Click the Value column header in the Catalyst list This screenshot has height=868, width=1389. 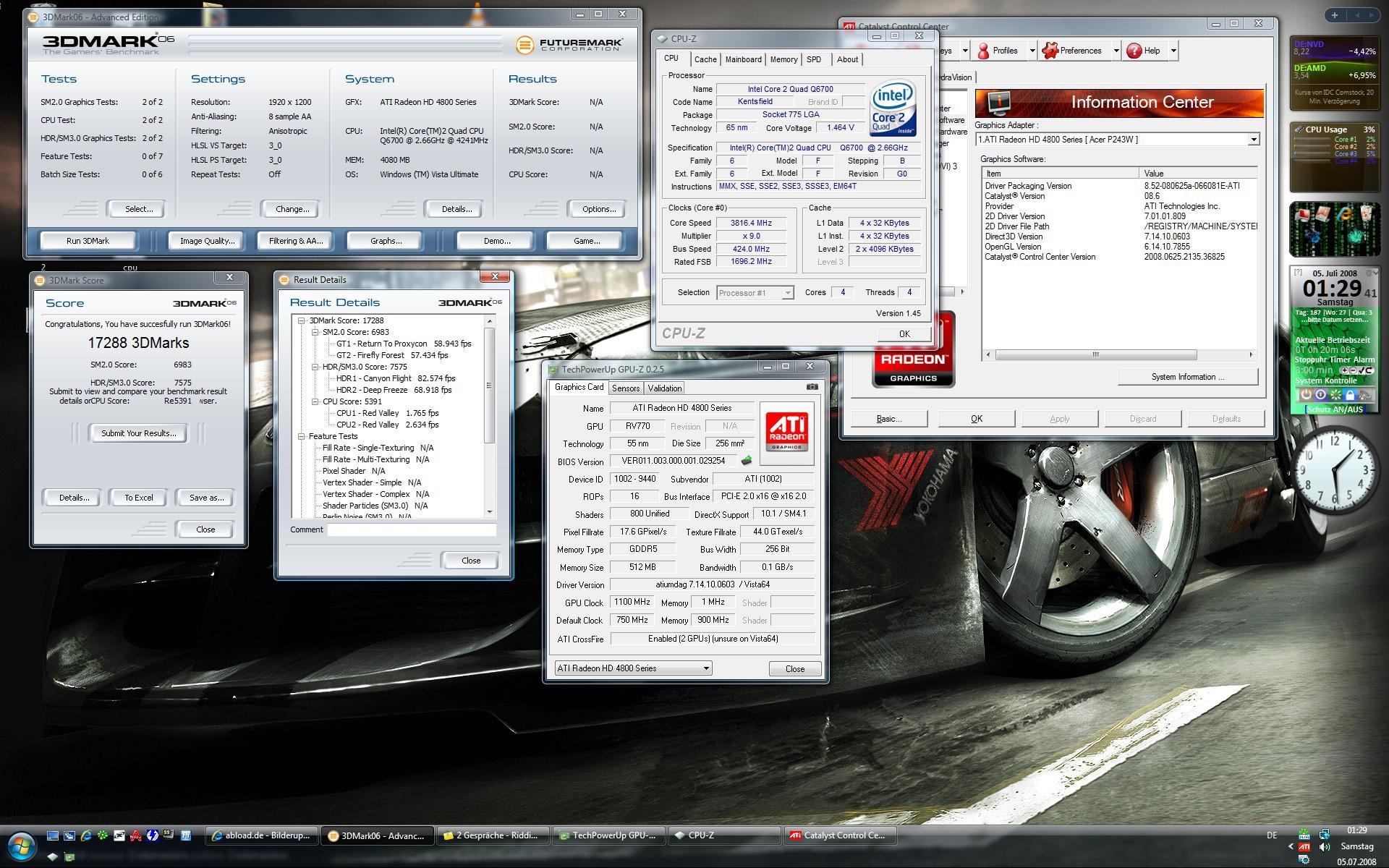pos(1198,174)
